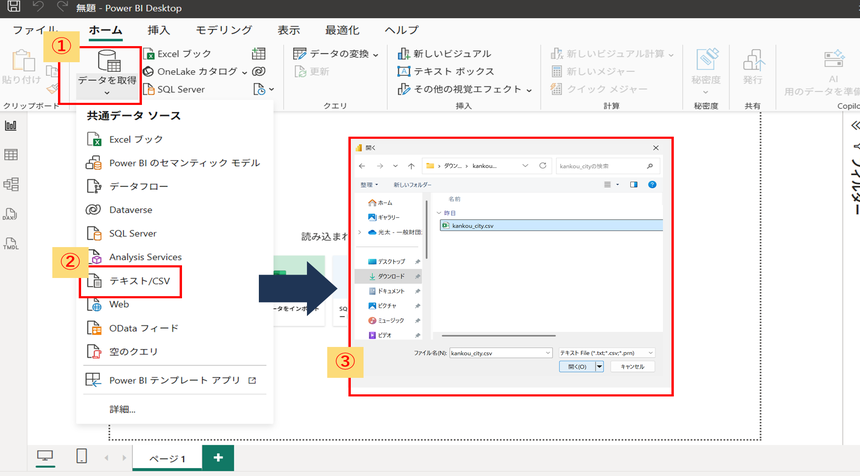The height and width of the screenshot is (476, 860).
Task: Select ホーム in the Open dialog sidebar
Action: tap(381, 203)
